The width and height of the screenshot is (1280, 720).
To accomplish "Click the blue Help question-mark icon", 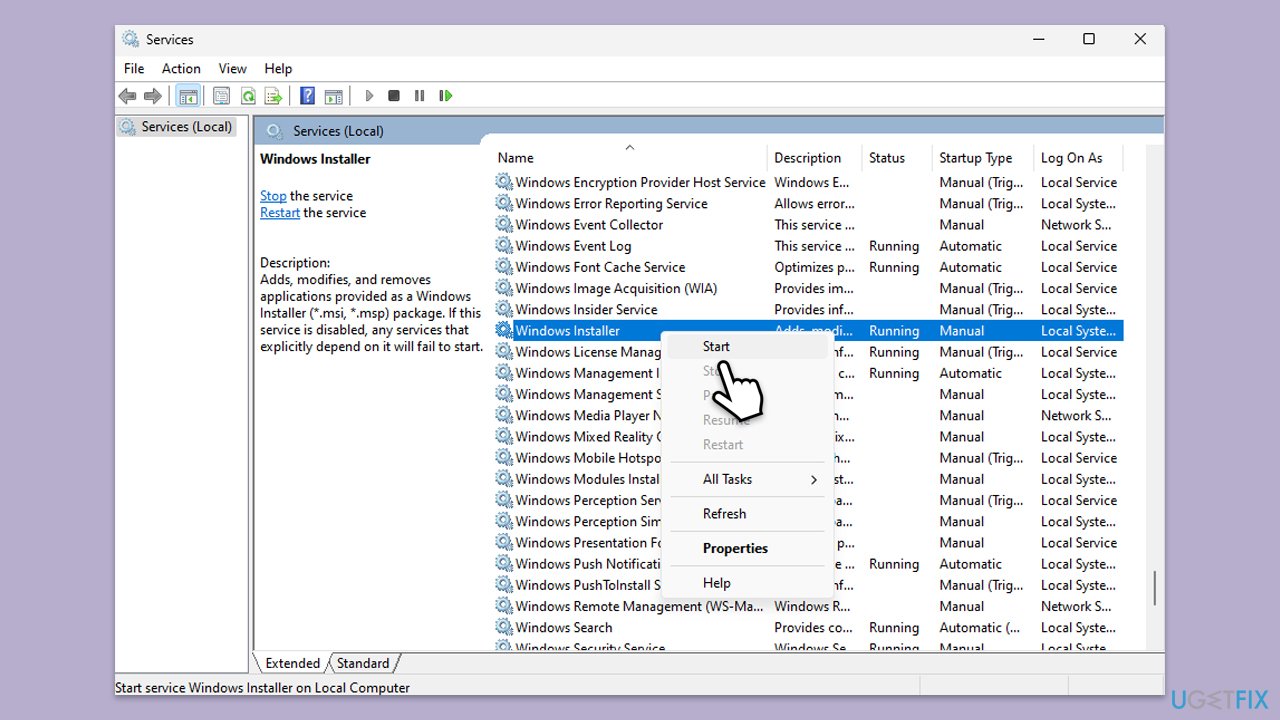I will coord(308,96).
